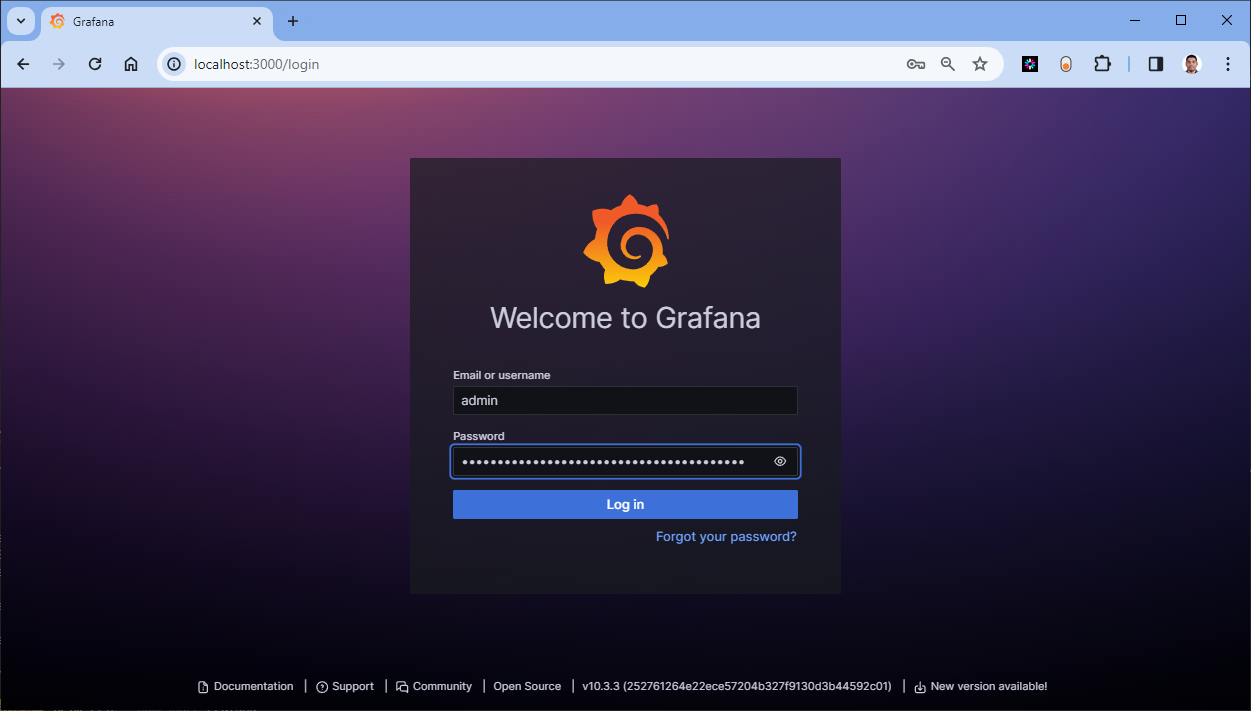Viewport: 1251px width, 711px height.
Task: Toggle the browser side panel icon
Action: tap(1156, 64)
